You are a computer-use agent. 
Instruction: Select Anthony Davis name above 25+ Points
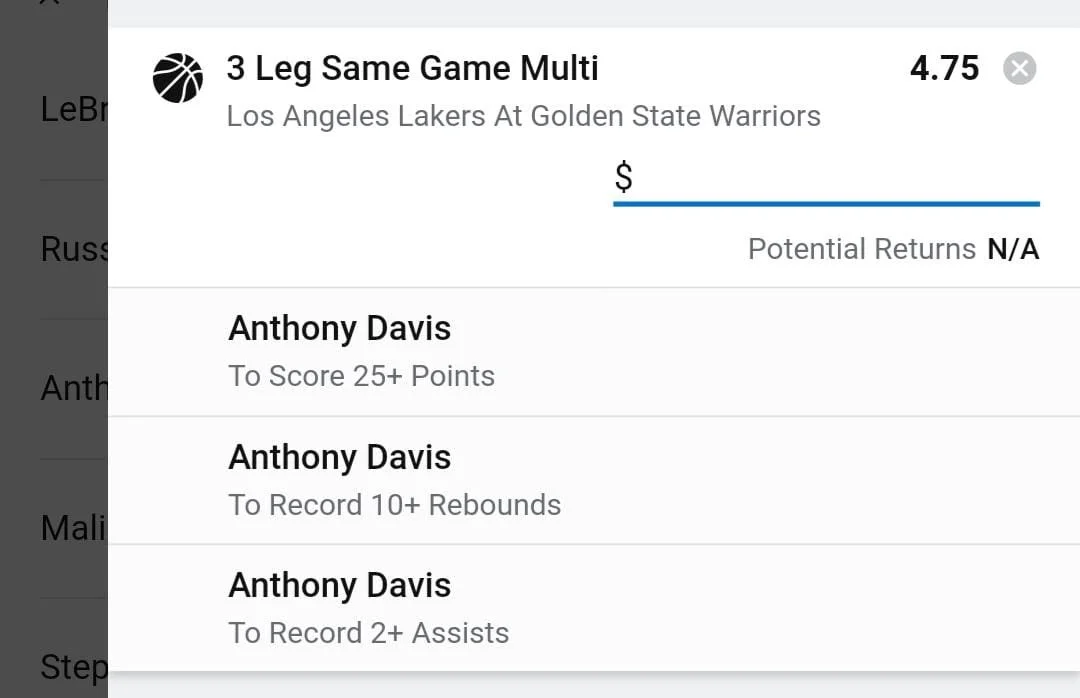339,329
